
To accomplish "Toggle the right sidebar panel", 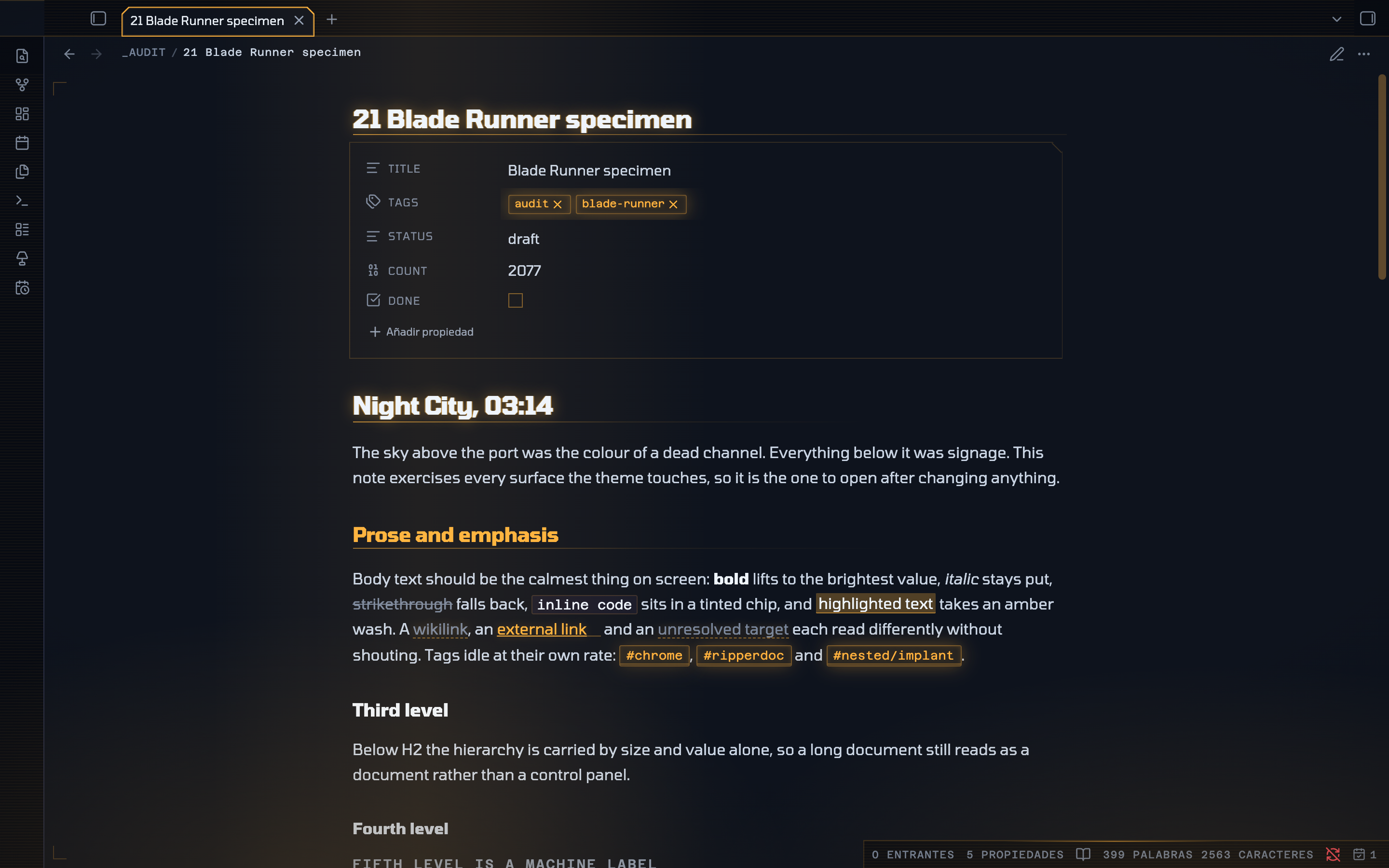I will (x=1367, y=19).
